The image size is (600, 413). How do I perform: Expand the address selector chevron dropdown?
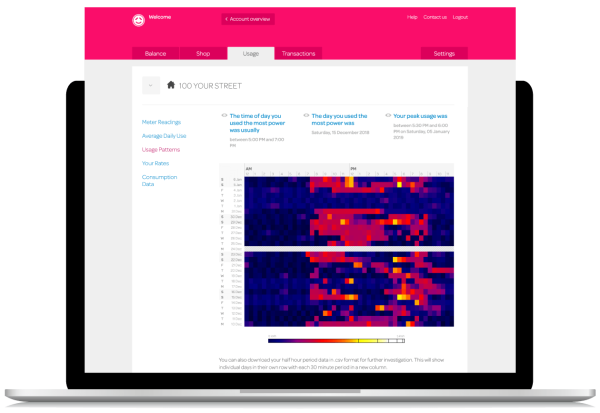tap(150, 86)
